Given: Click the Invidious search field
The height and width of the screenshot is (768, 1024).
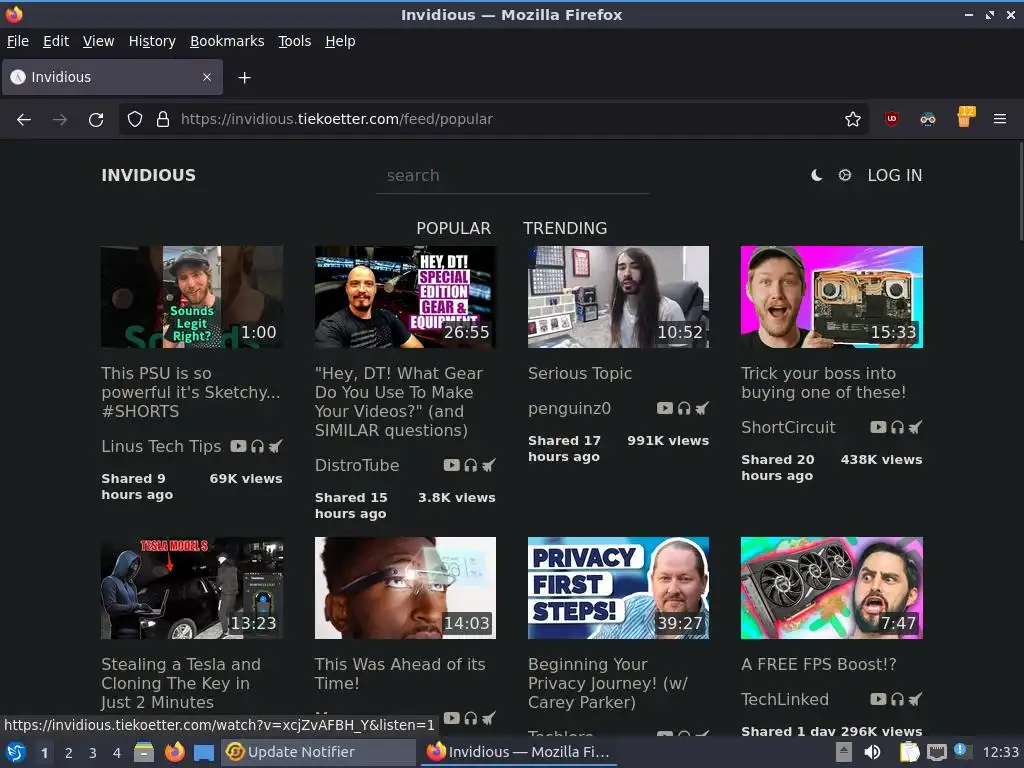Looking at the screenshot, I should 513,176.
